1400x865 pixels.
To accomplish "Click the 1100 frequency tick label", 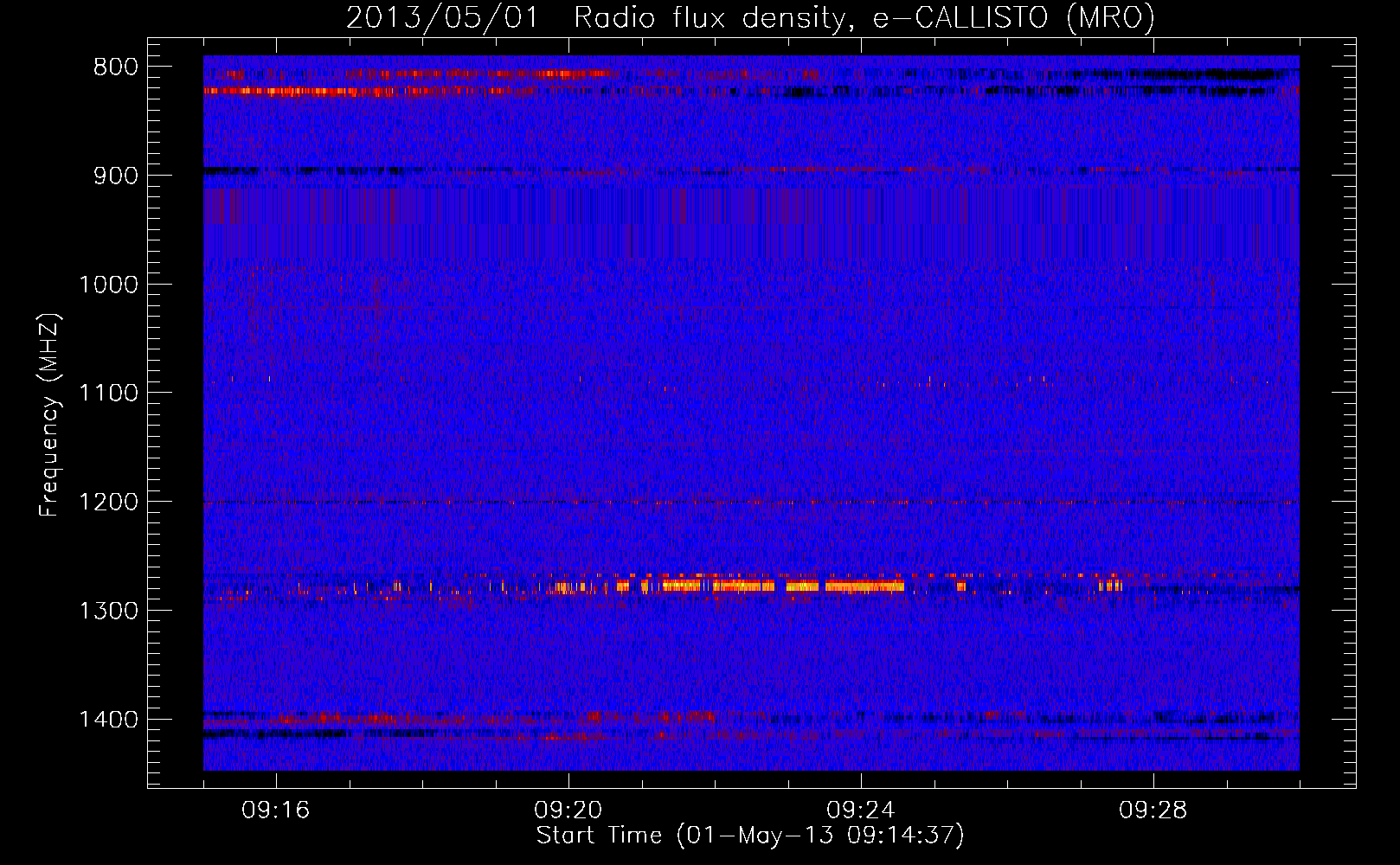I will [108, 393].
